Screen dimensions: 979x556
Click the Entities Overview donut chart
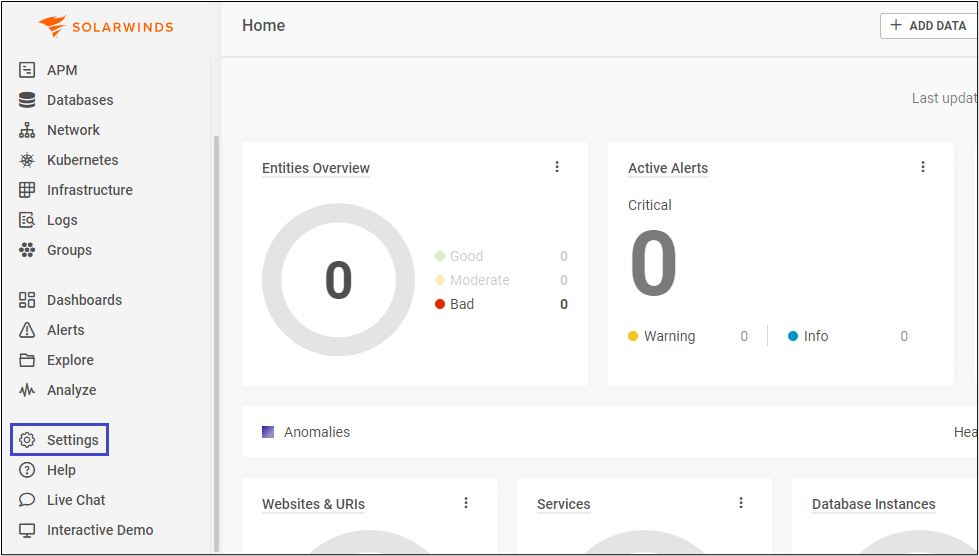tap(338, 280)
